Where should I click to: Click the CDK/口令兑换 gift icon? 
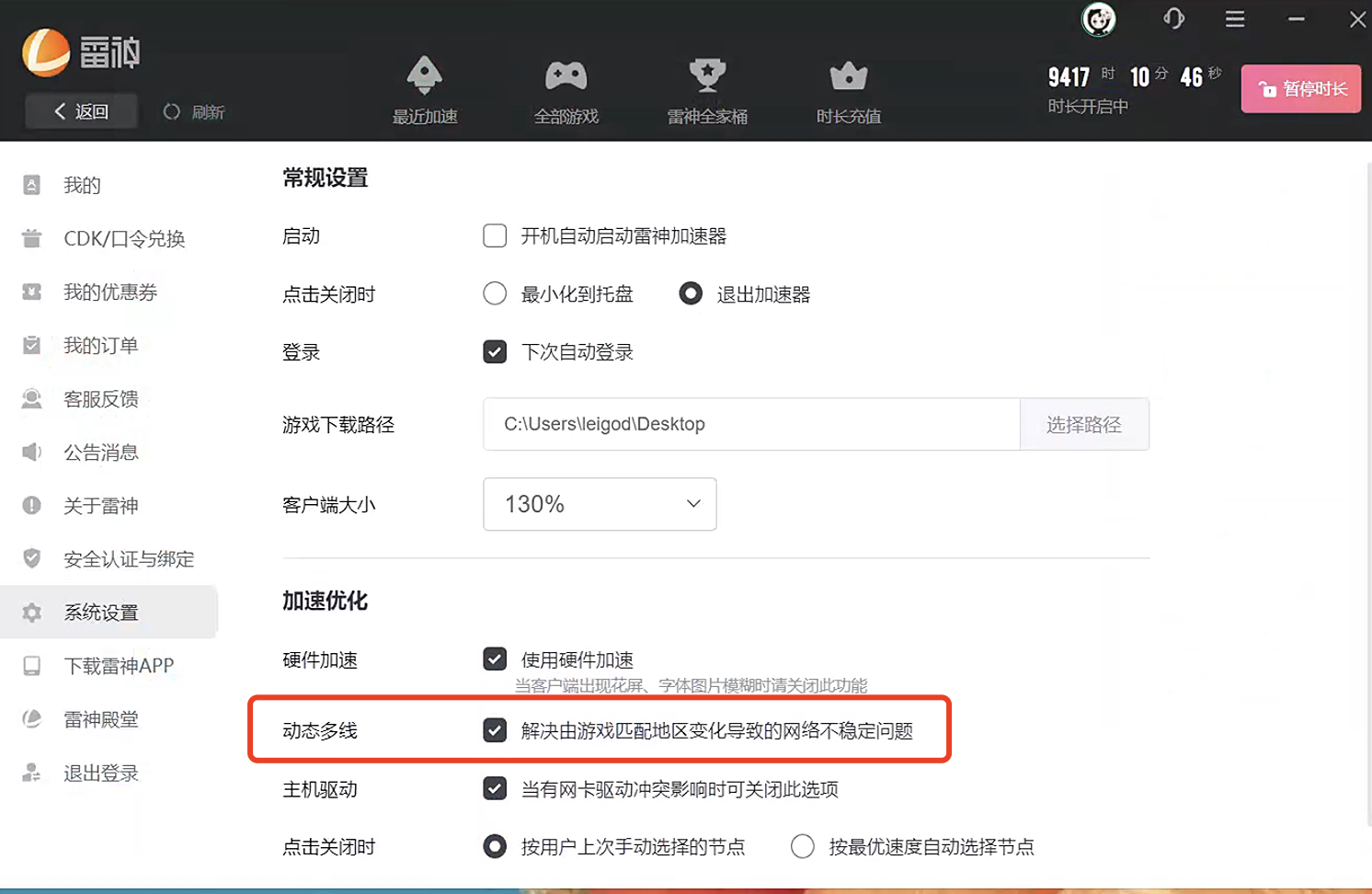(31, 238)
